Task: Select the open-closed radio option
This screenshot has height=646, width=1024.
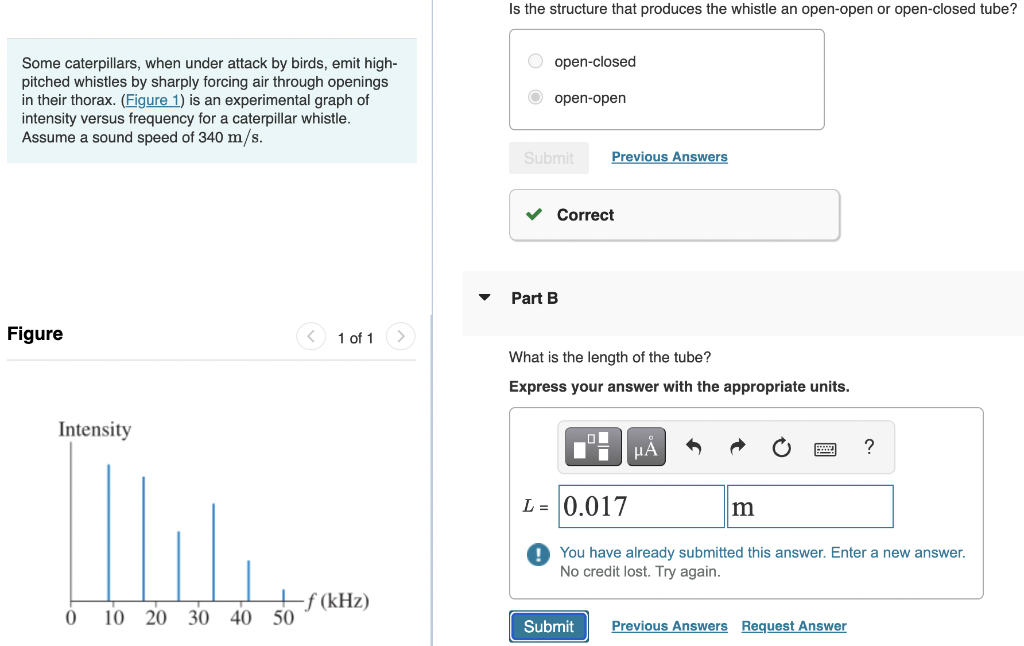Action: 536,61
